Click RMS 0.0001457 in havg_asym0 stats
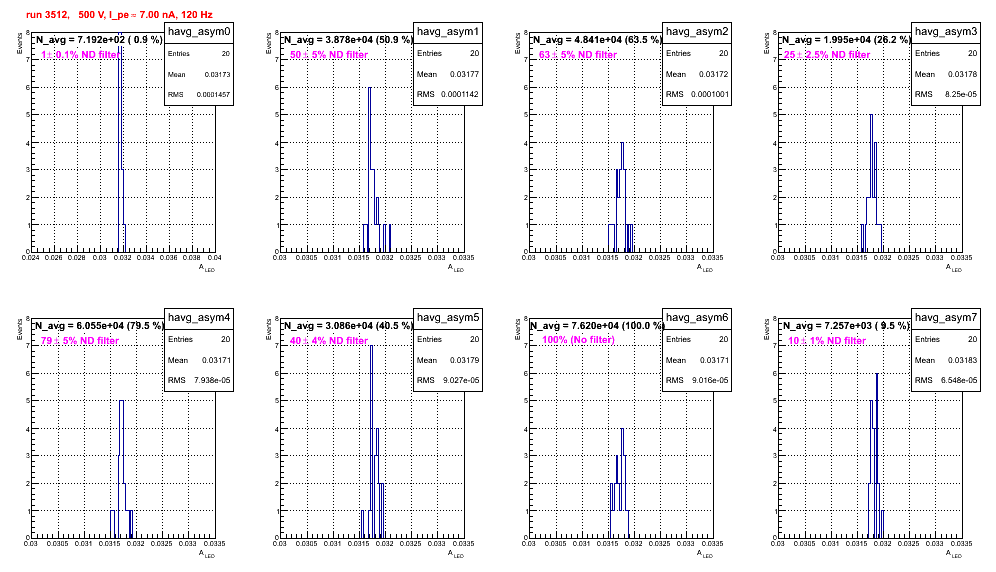This screenshot has height=572, width=996. (x=199, y=95)
